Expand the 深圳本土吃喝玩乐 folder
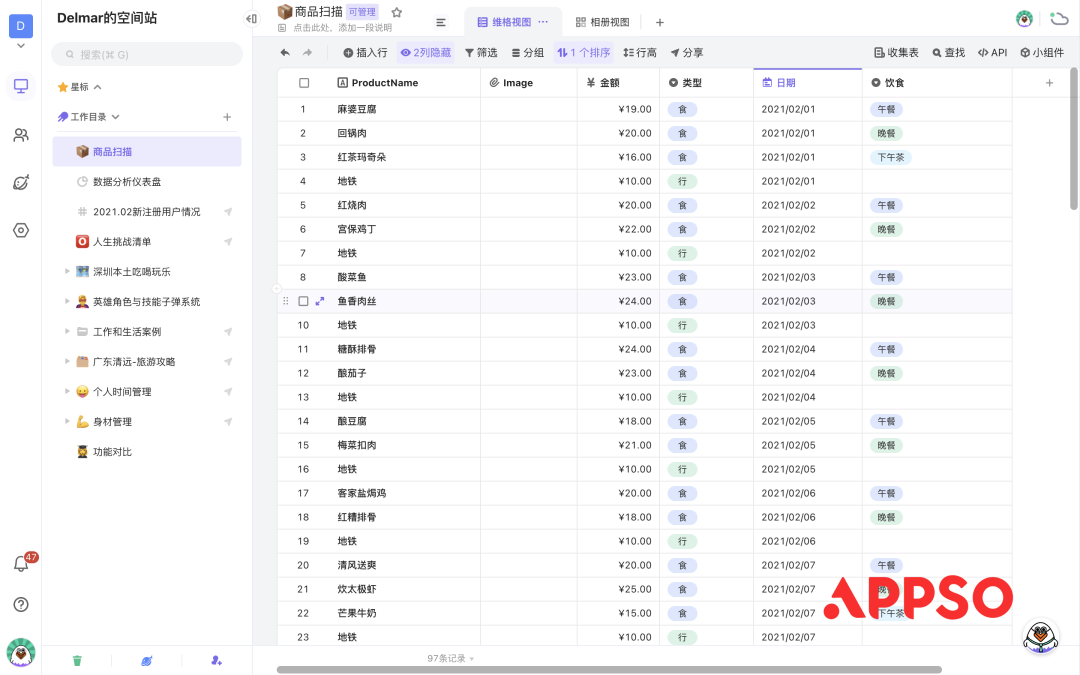1080x675 pixels. 67,271
